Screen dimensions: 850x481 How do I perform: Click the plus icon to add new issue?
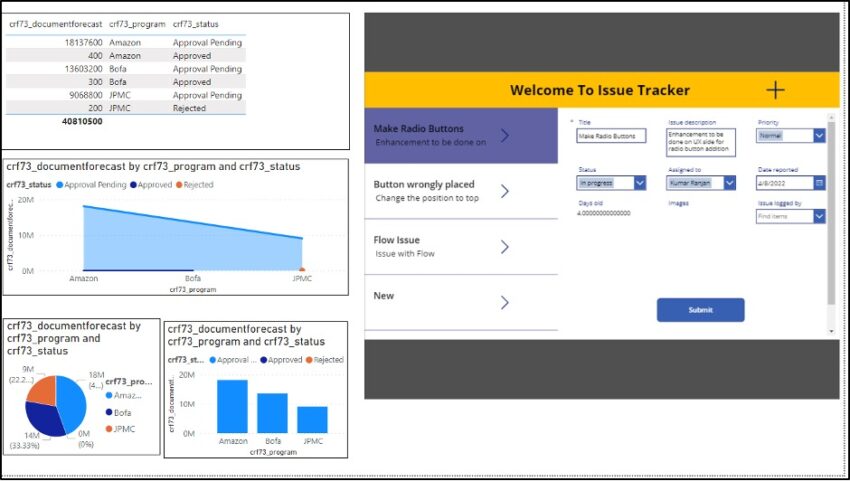pos(775,90)
